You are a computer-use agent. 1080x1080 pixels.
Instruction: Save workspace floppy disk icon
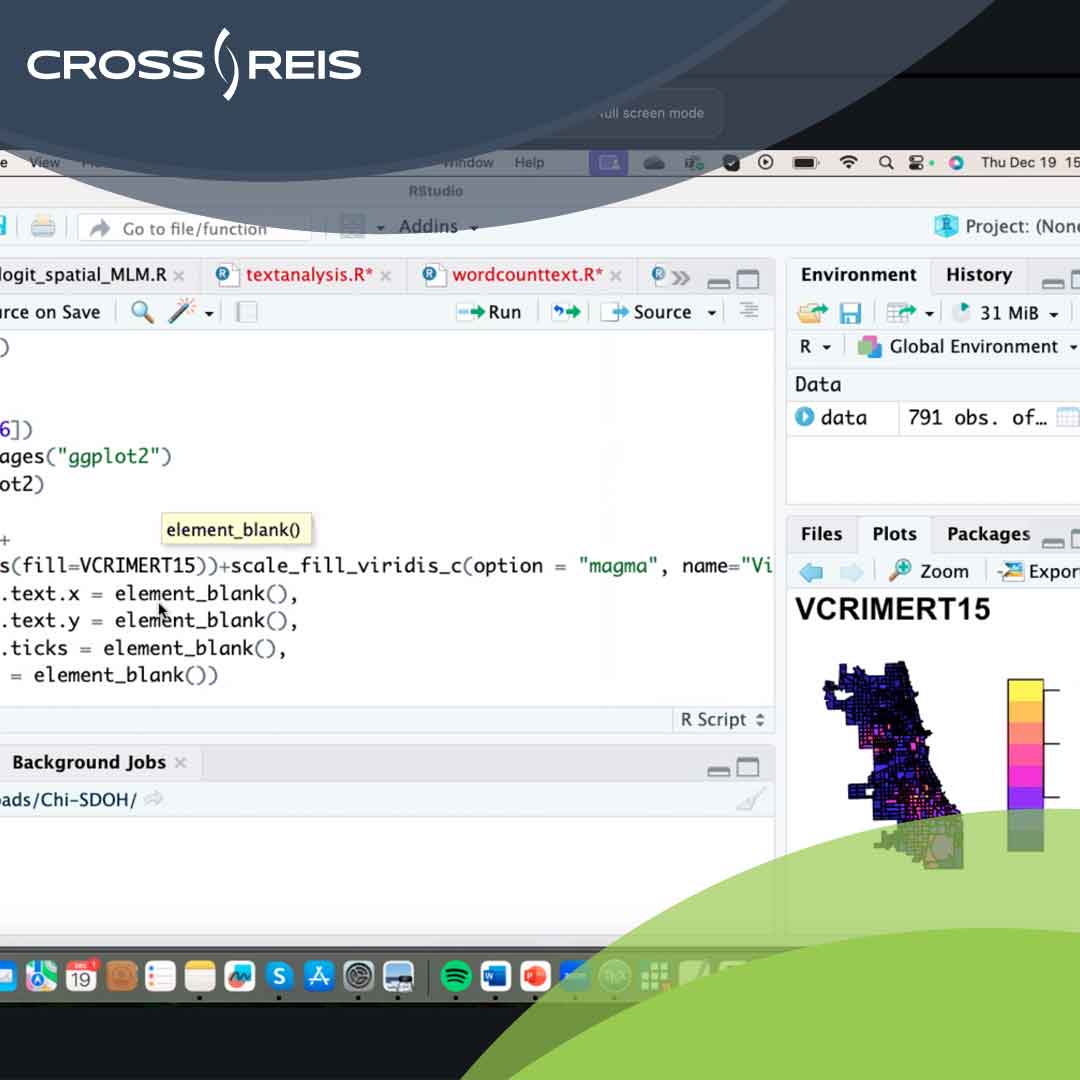tap(851, 313)
